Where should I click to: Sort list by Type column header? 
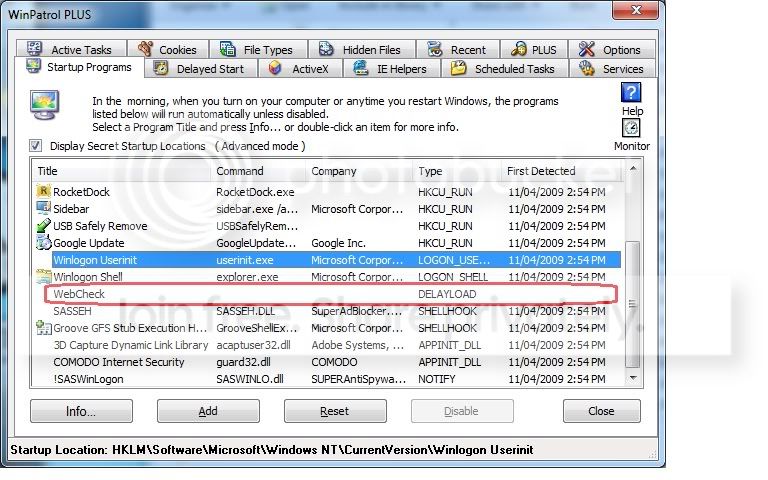(456, 171)
